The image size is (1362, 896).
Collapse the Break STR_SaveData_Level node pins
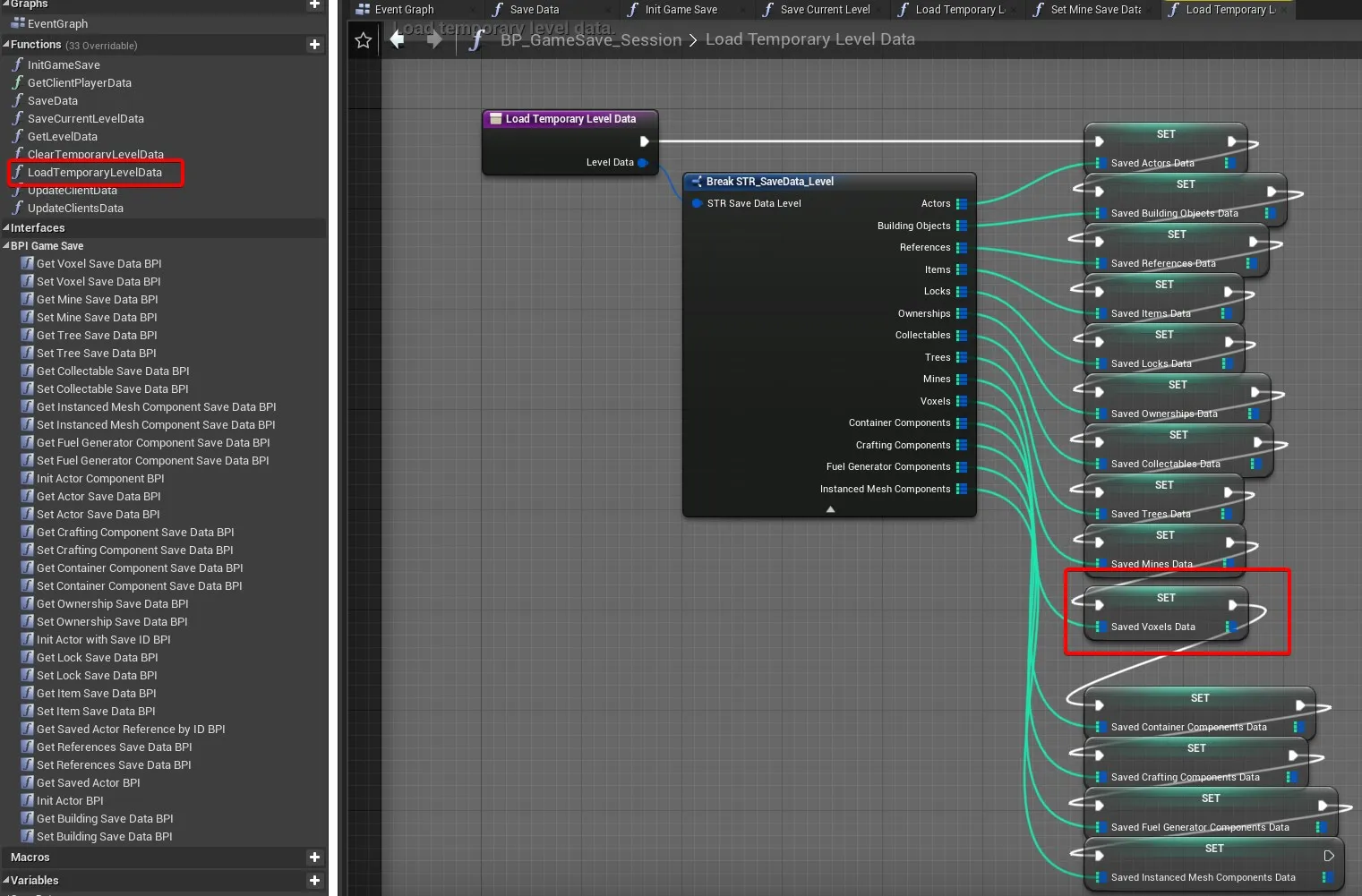click(x=830, y=509)
